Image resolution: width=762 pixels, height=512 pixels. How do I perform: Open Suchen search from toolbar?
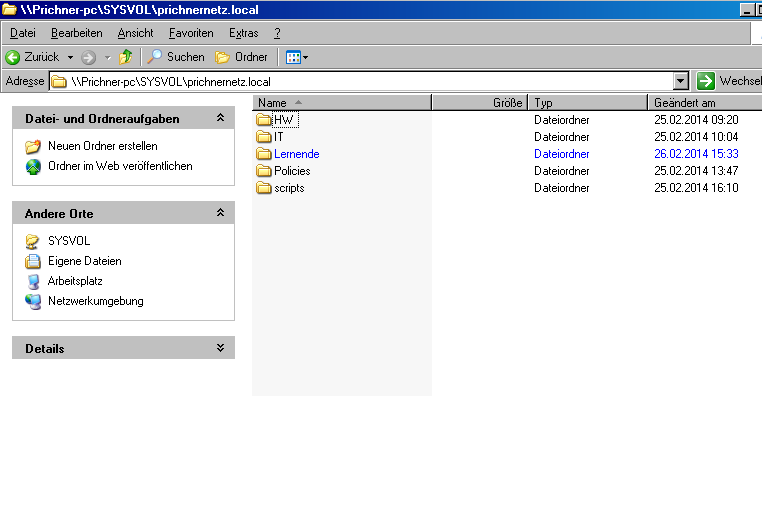(176, 57)
